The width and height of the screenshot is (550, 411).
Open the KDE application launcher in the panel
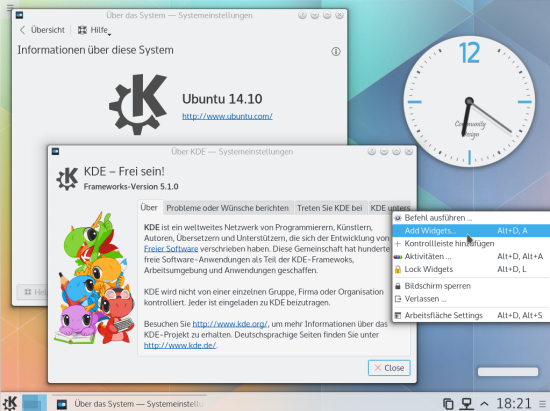click(10, 403)
